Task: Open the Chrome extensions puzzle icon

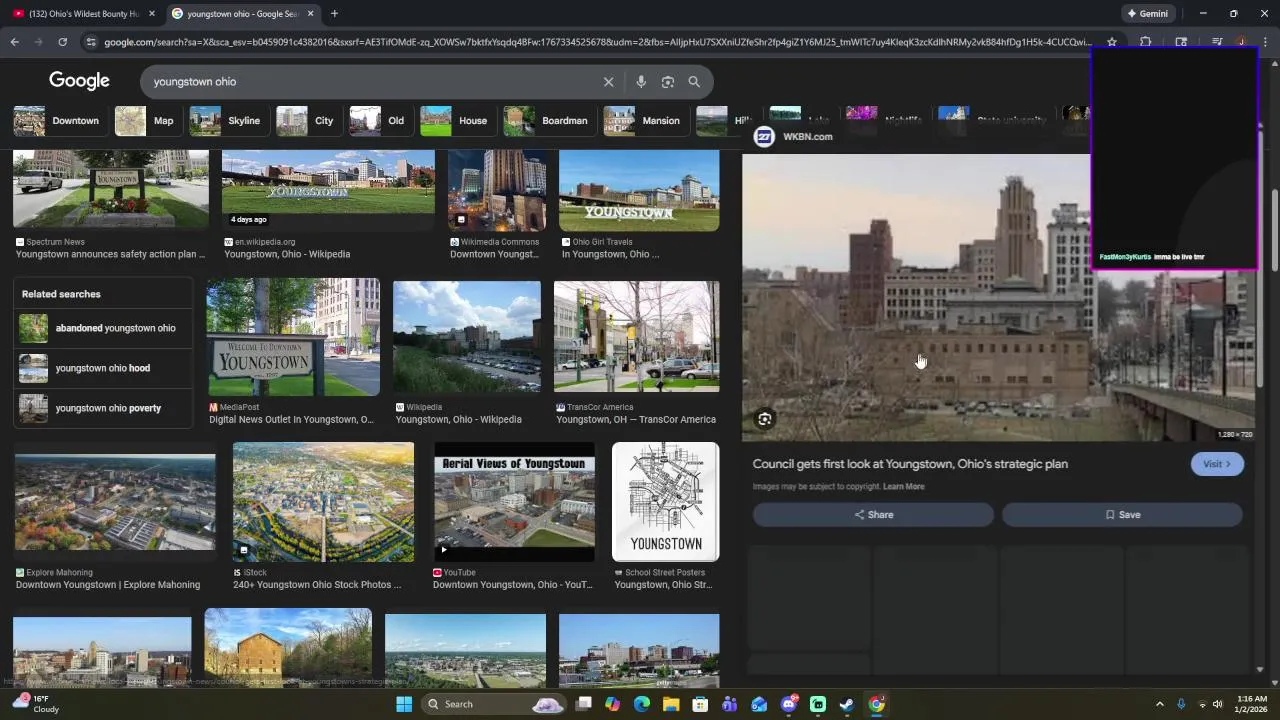Action: (1145, 42)
